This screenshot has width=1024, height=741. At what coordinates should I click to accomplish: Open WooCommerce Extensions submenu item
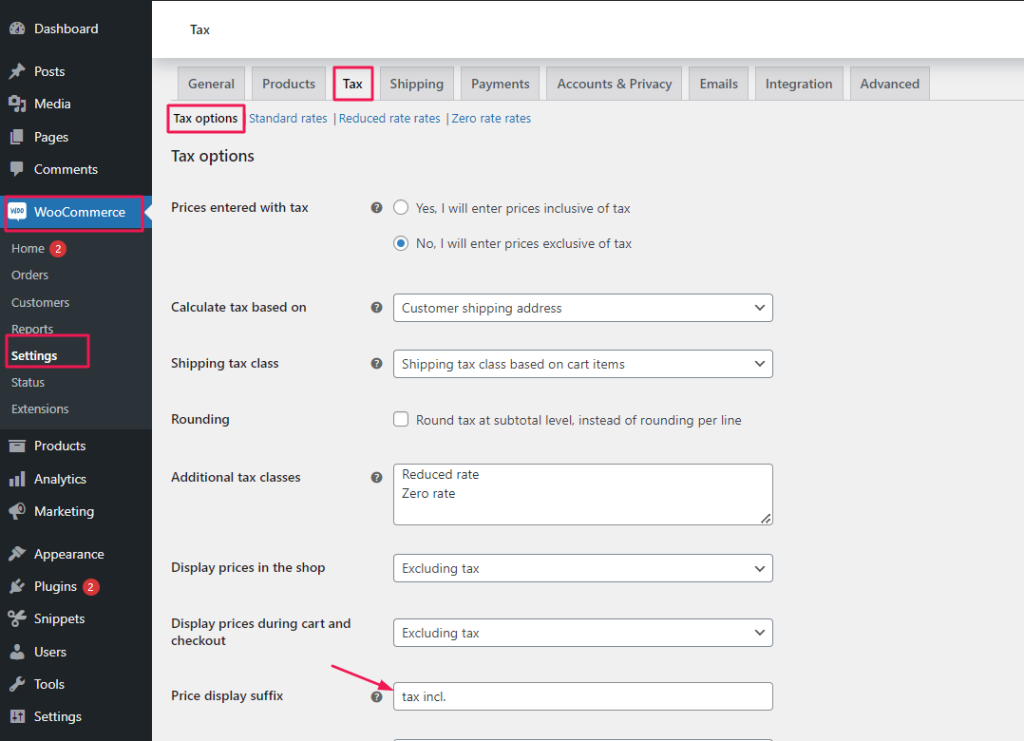(40, 409)
